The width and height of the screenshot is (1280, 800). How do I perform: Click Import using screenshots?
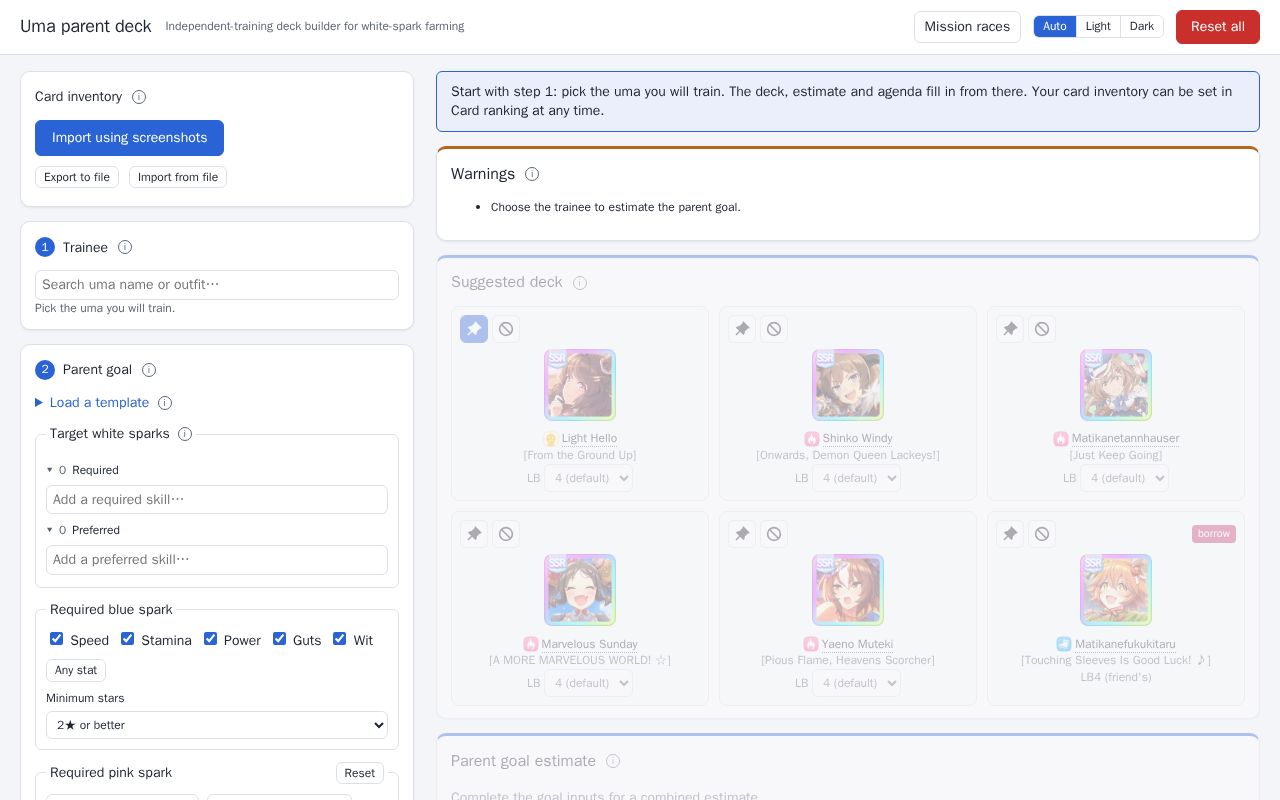click(129, 138)
